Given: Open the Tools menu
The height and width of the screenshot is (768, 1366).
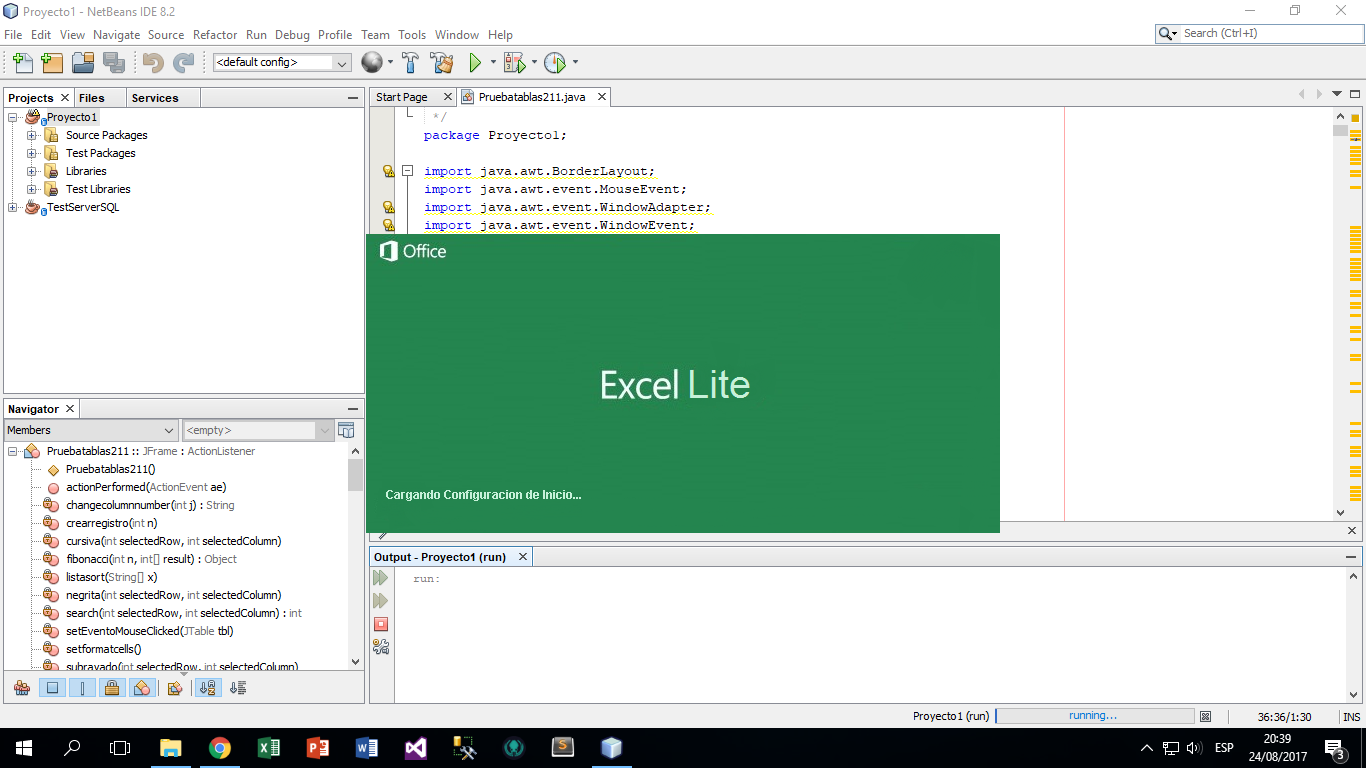Looking at the screenshot, I should tap(412, 34).
